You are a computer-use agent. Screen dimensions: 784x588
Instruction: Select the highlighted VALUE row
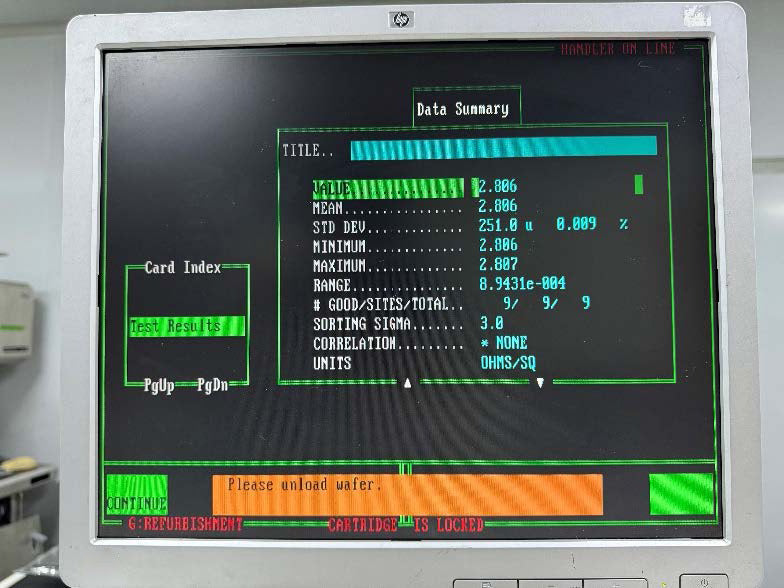click(388, 188)
